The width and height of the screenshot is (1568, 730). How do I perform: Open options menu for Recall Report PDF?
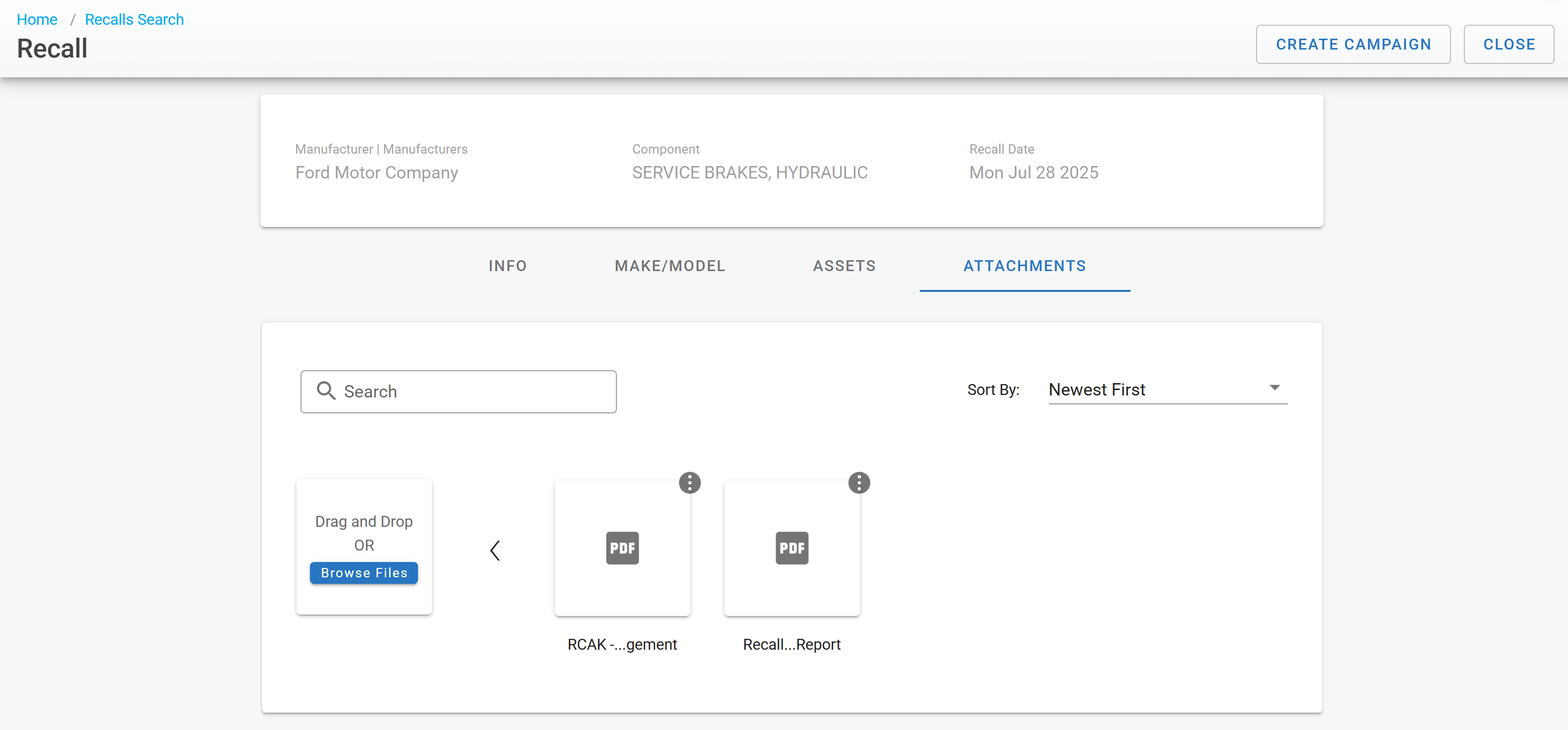tap(859, 483)
